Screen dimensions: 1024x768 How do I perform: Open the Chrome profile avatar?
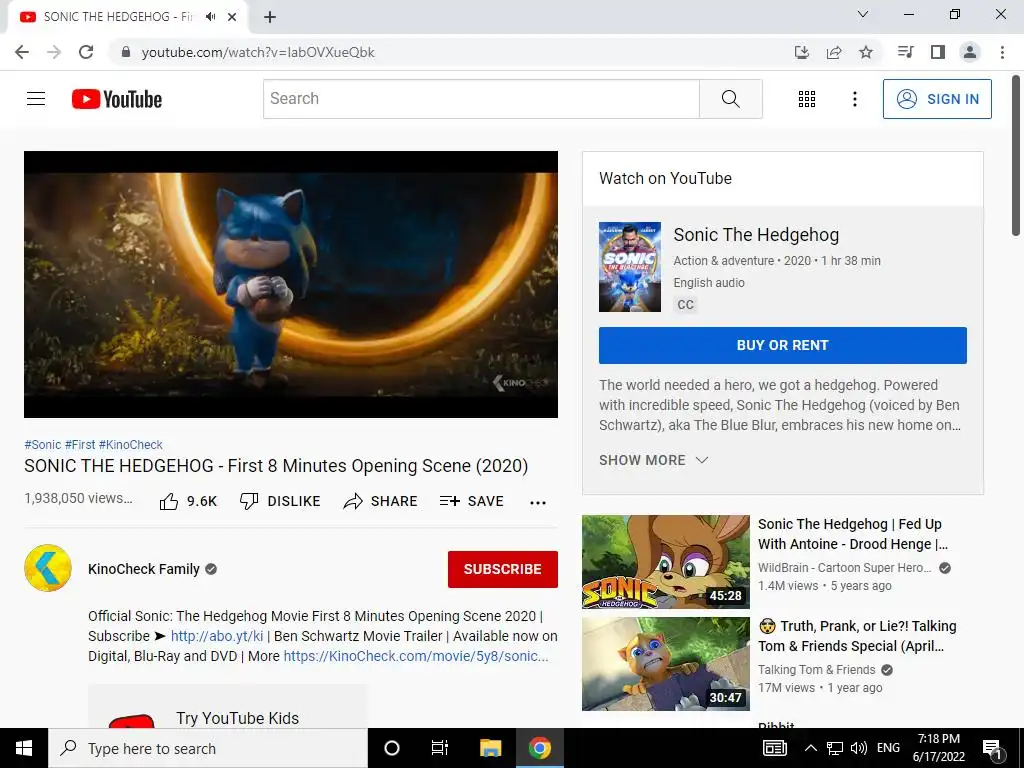click(x=970, y=52)
